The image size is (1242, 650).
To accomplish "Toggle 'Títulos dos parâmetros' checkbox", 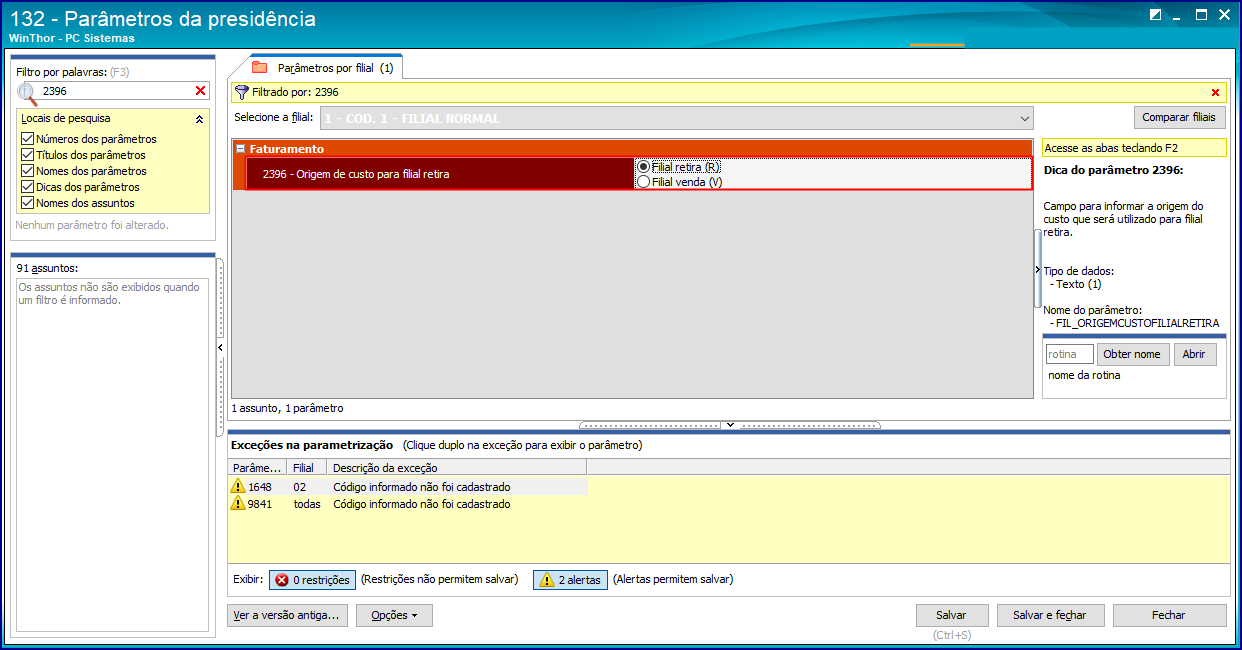I will [27, 155].
